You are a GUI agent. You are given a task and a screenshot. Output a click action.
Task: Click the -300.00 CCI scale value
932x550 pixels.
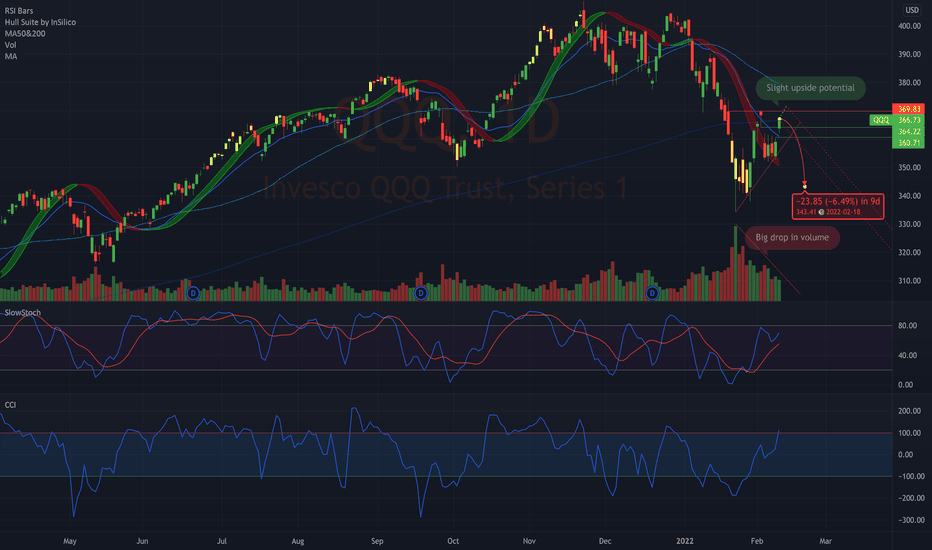click(x=911, y=520)
